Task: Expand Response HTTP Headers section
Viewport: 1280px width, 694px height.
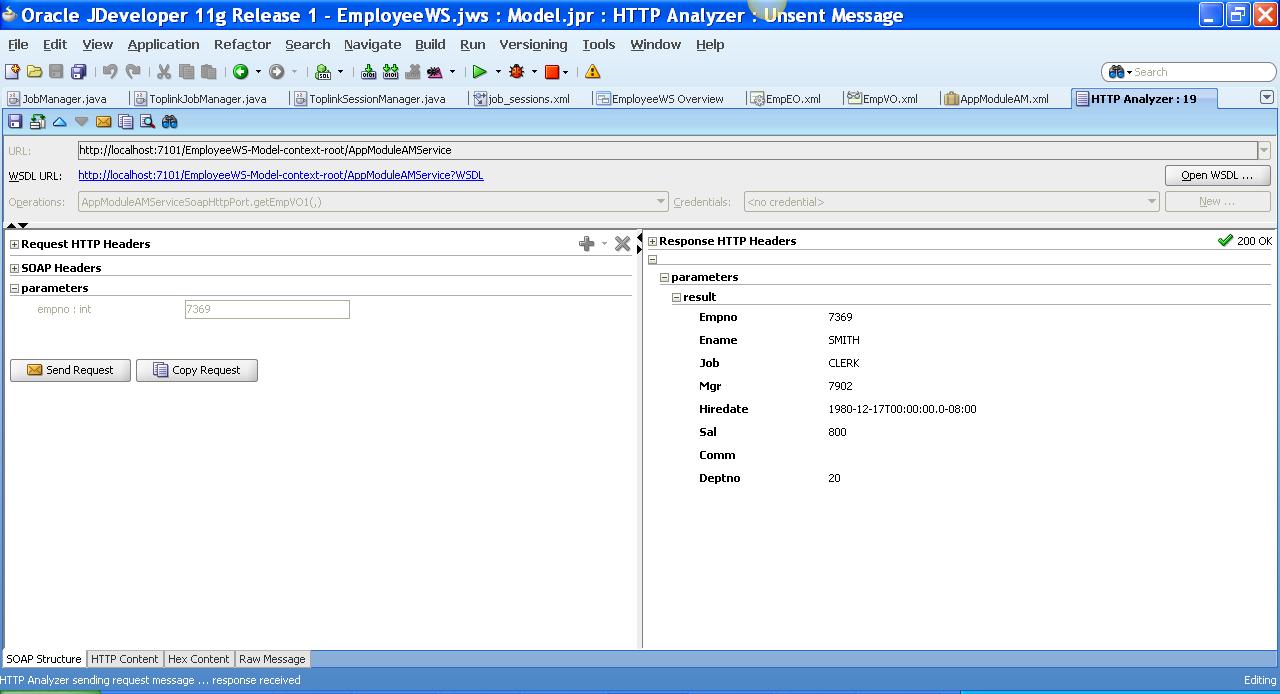Action: [x=652, y=241]
